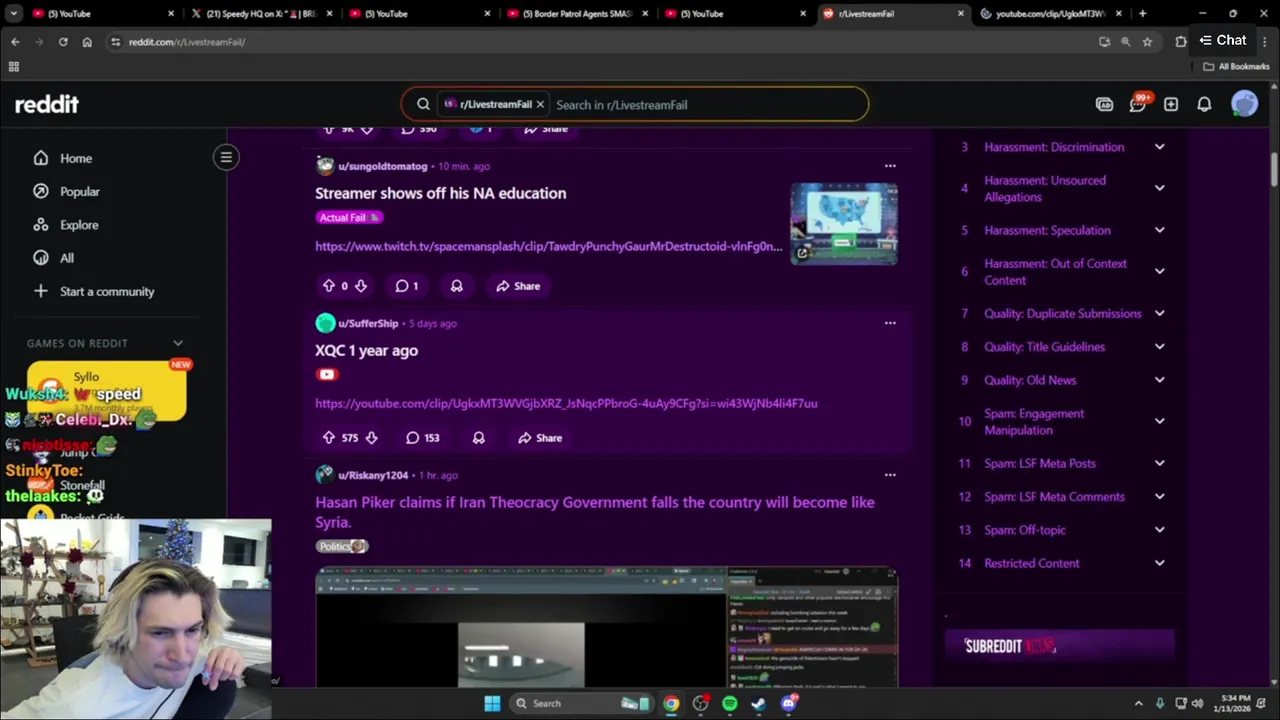
Task: Open All Bookmarks folder
Action: click(1236, 67)
